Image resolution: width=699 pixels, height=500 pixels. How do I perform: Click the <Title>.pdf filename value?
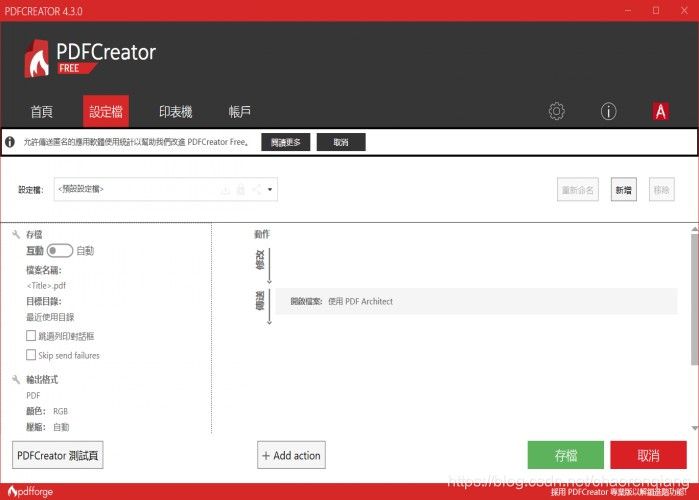pyautogui.click(x=46, y=286)
